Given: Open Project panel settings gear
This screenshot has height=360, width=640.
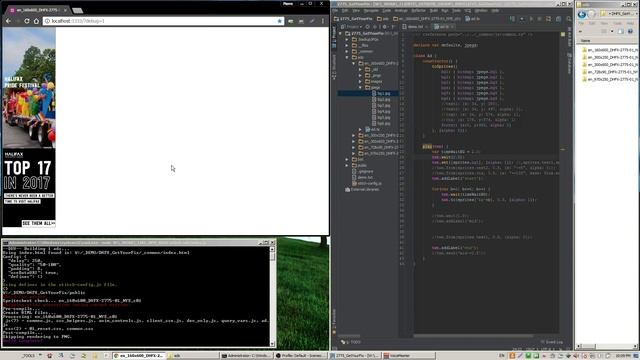Looking at the screenshot, I should [x=385, y=27].
